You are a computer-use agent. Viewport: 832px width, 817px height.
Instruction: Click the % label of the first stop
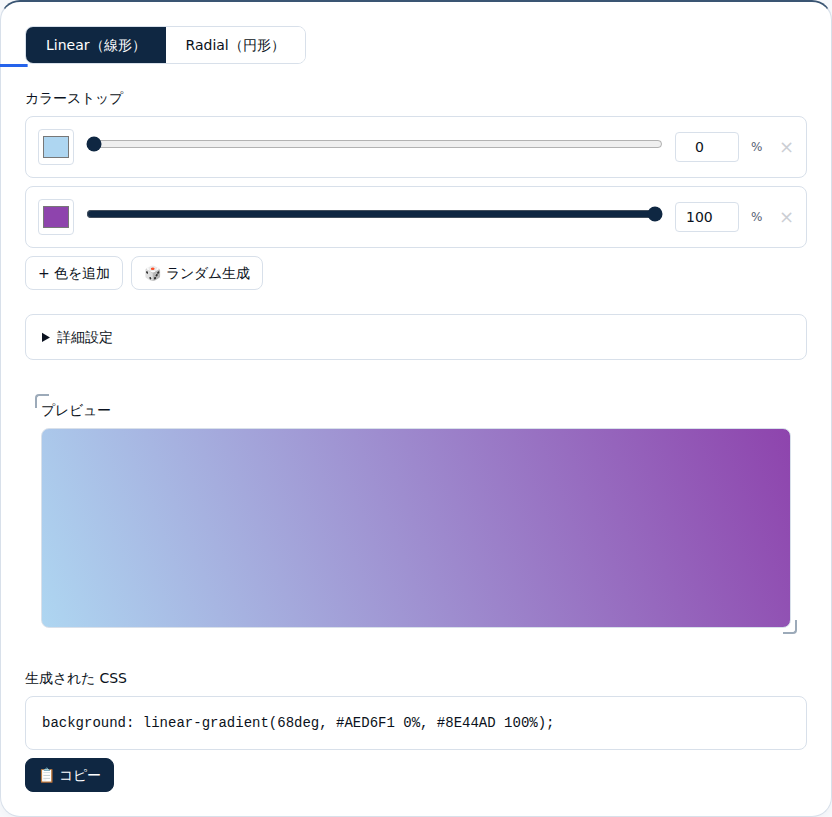click(757, 147)
